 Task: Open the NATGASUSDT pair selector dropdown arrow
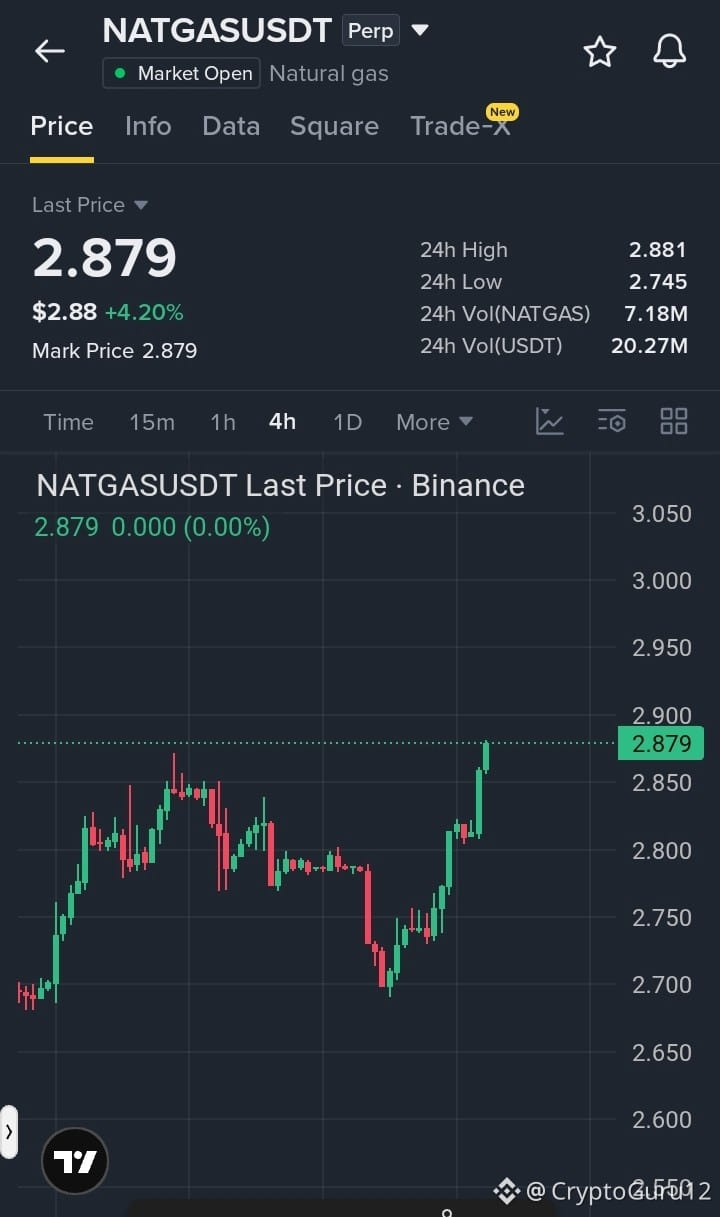click(x=420, y=30)
